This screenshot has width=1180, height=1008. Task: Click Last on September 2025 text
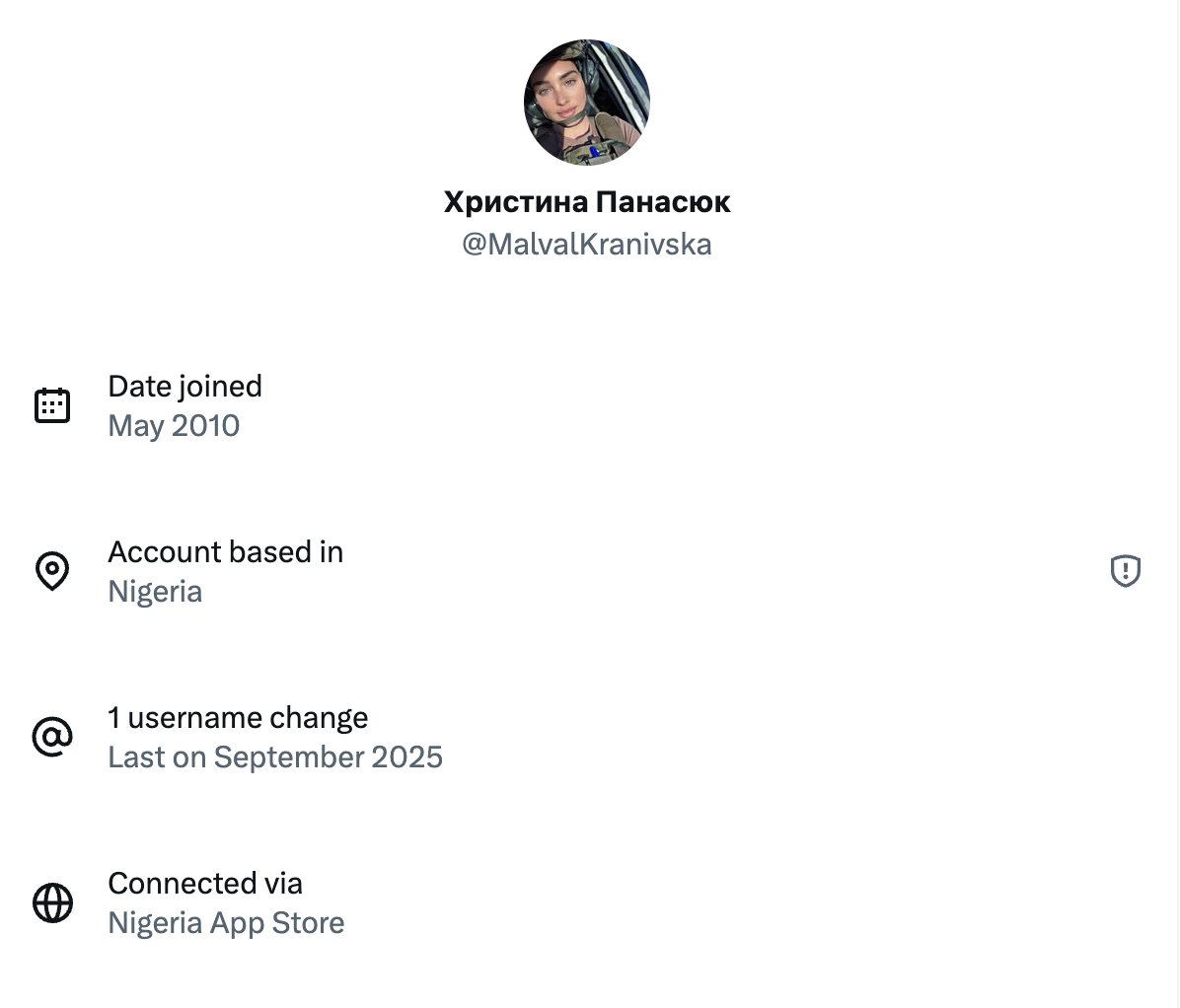click(275, 756)
